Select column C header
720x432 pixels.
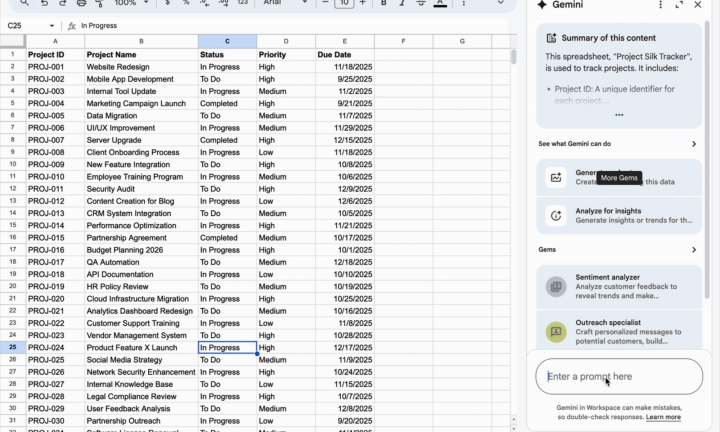tap(227, 41)
